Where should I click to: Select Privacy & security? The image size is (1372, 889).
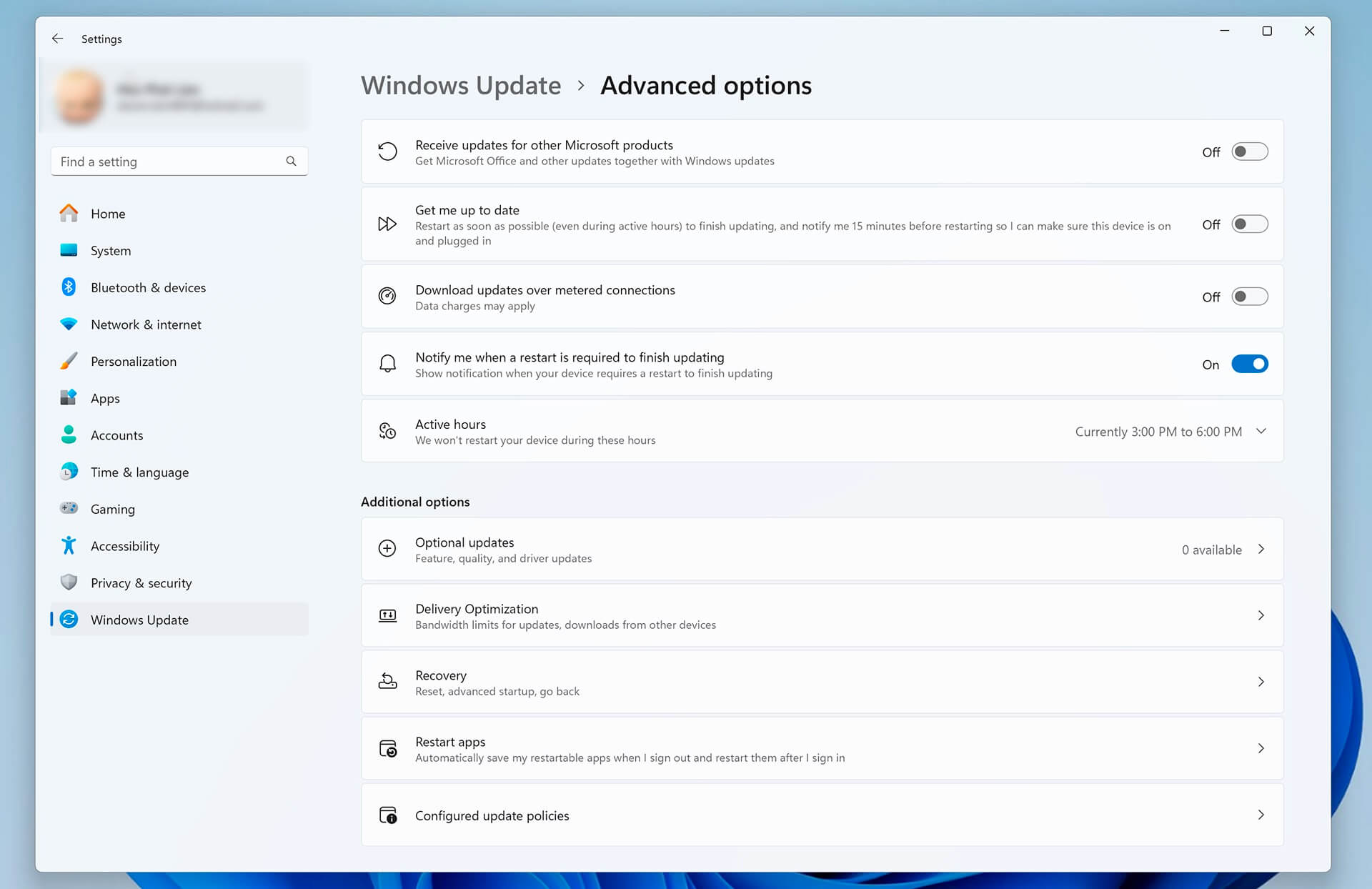click(x=179, y=583)
